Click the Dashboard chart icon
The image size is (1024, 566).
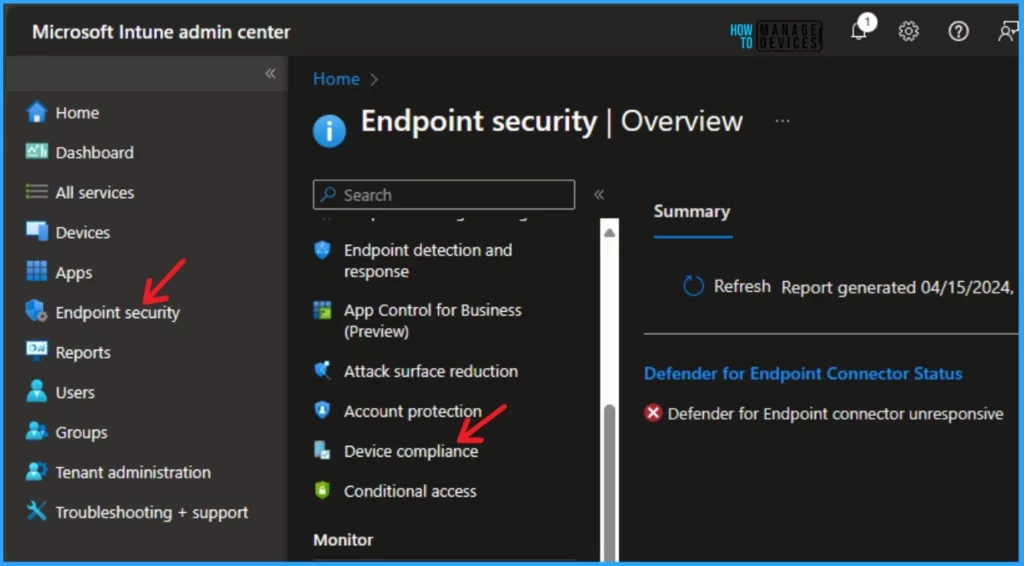[x=37, y=152]
